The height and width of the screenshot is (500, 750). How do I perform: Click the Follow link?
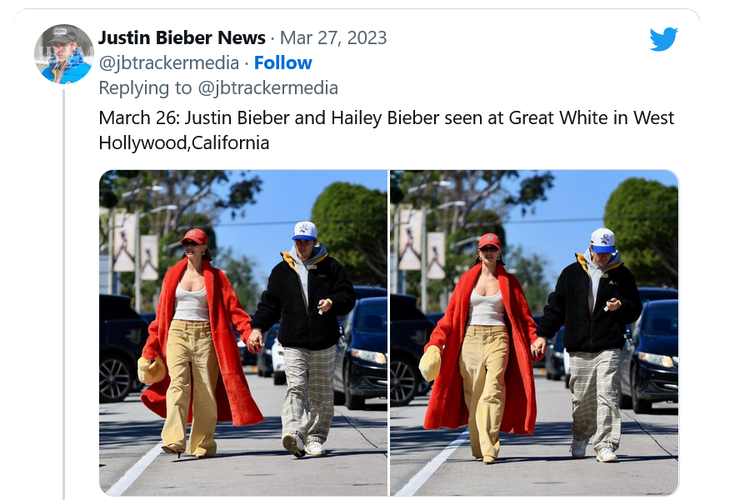coord(283,63)
